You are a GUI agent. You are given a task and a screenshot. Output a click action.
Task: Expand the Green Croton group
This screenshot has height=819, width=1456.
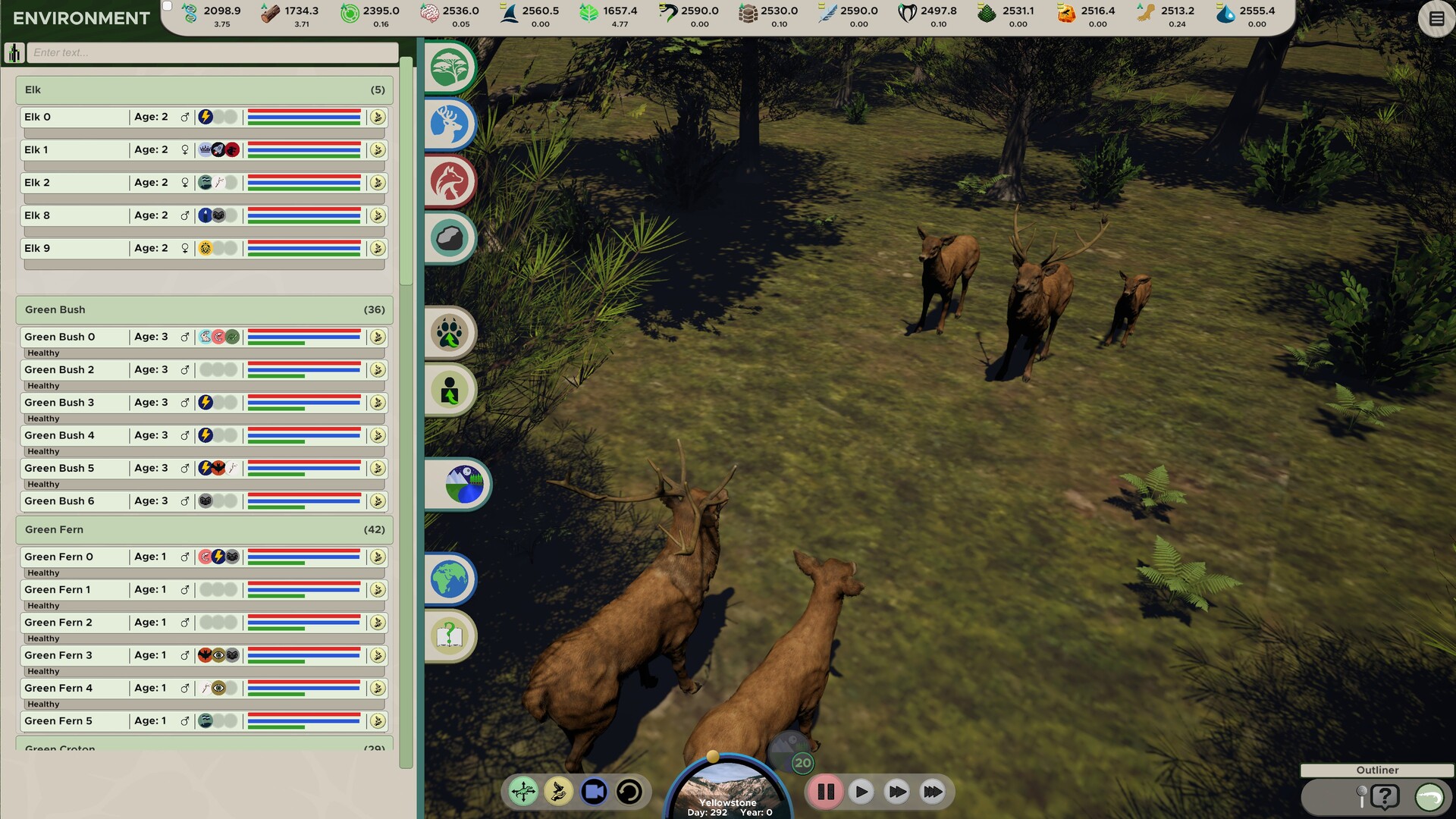205,748
